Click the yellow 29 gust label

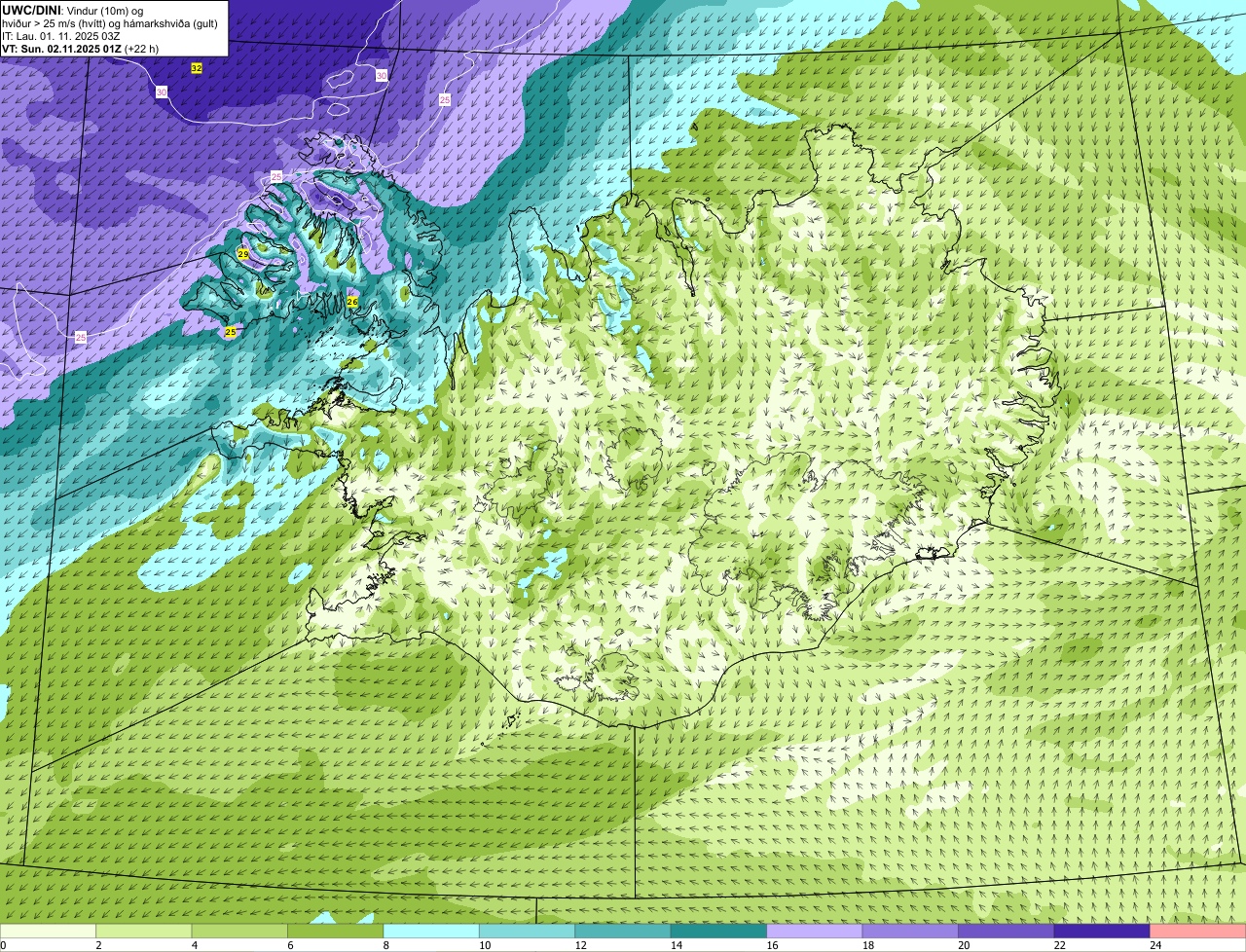point(243,254)
